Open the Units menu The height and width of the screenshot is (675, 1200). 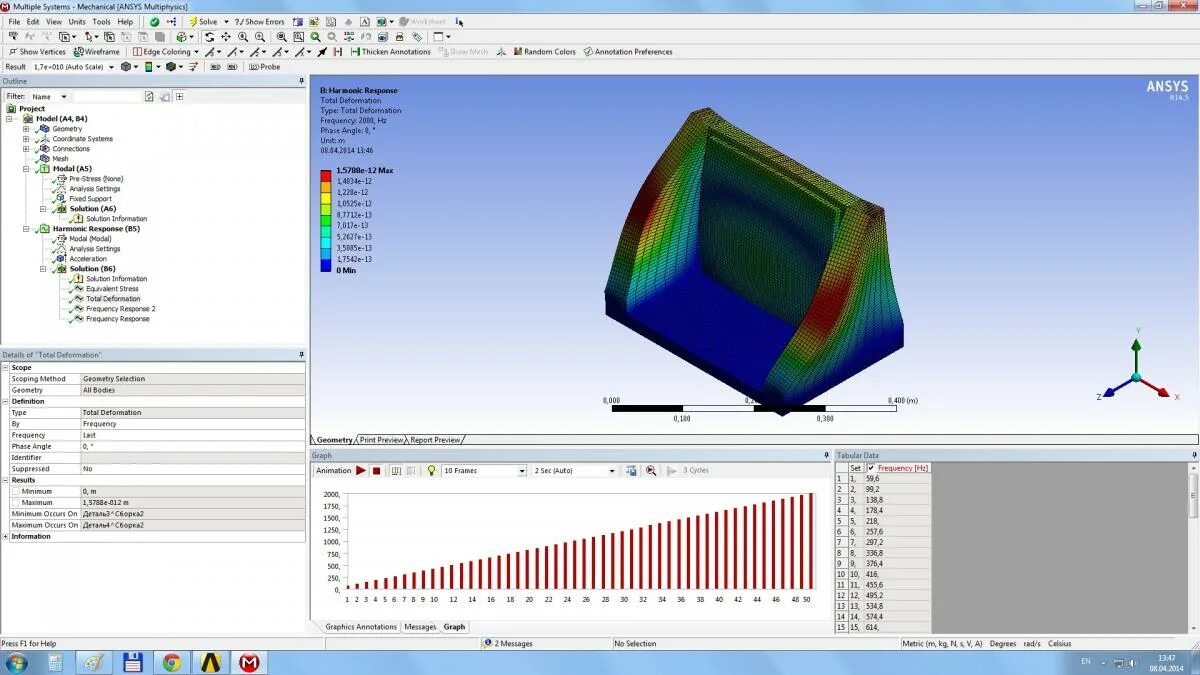[x=76, y=21]
